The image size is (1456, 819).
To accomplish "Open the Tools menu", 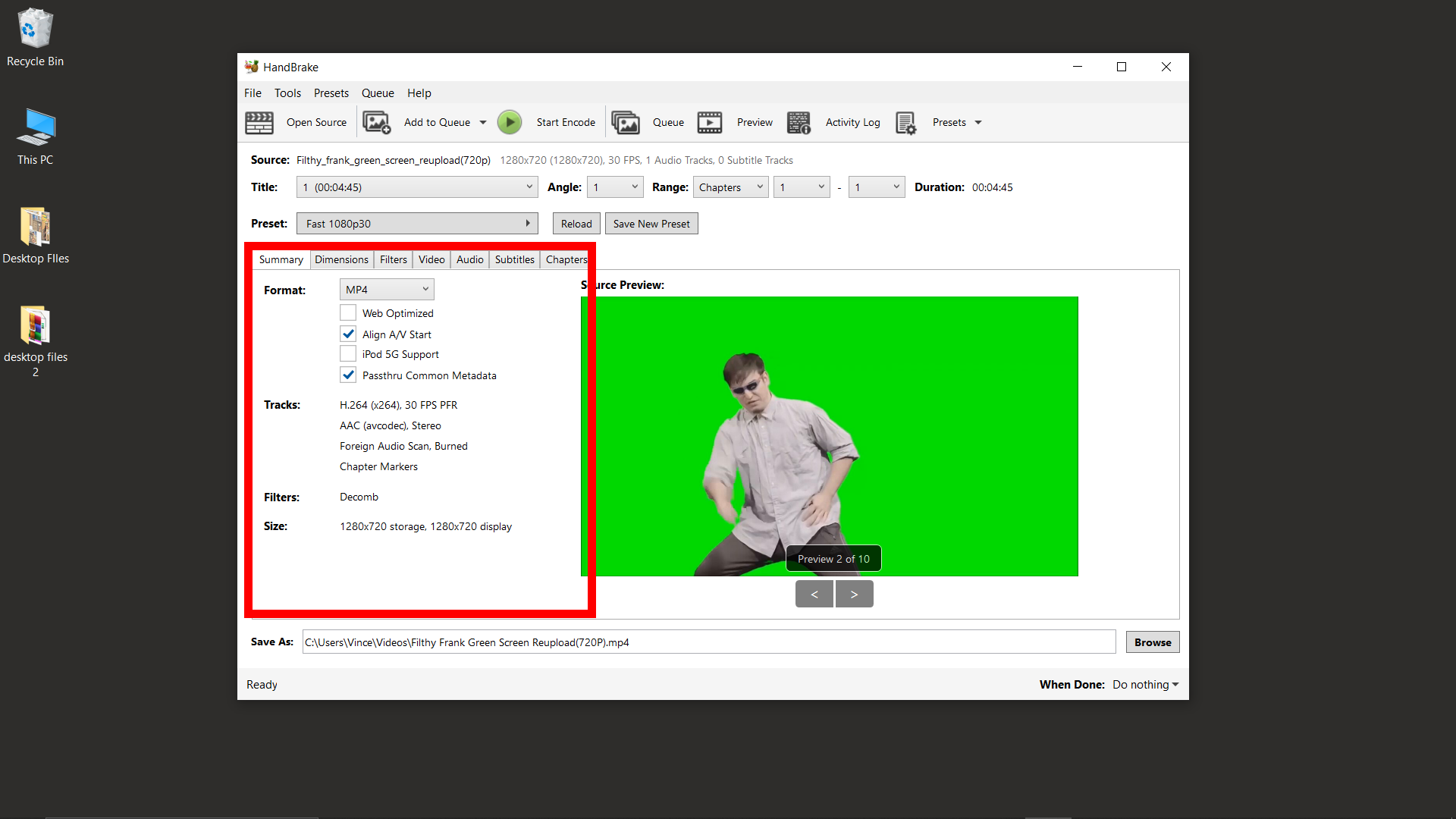I will [287, 93].
